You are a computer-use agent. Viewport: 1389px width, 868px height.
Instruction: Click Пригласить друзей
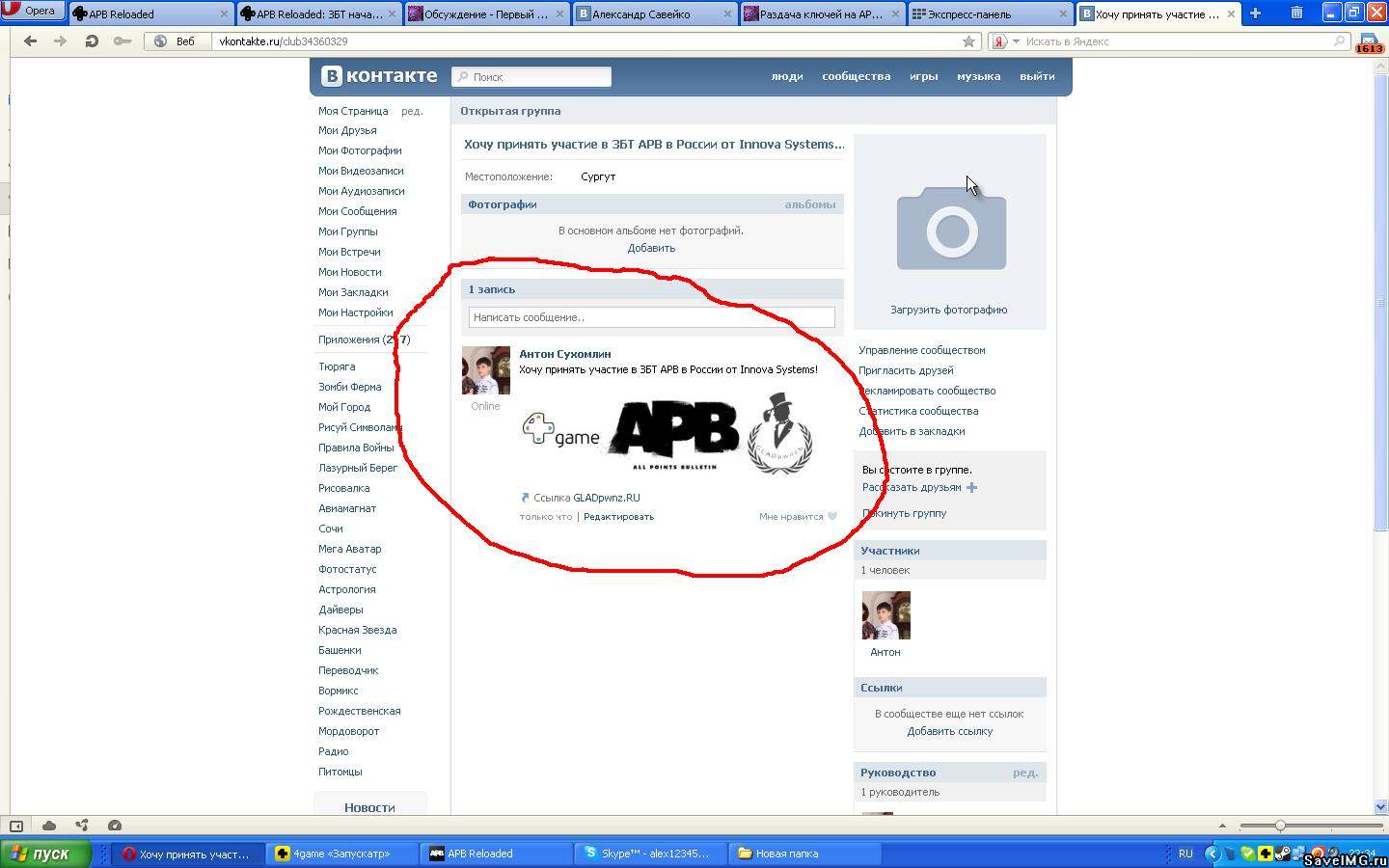click(x=906, y=370)
